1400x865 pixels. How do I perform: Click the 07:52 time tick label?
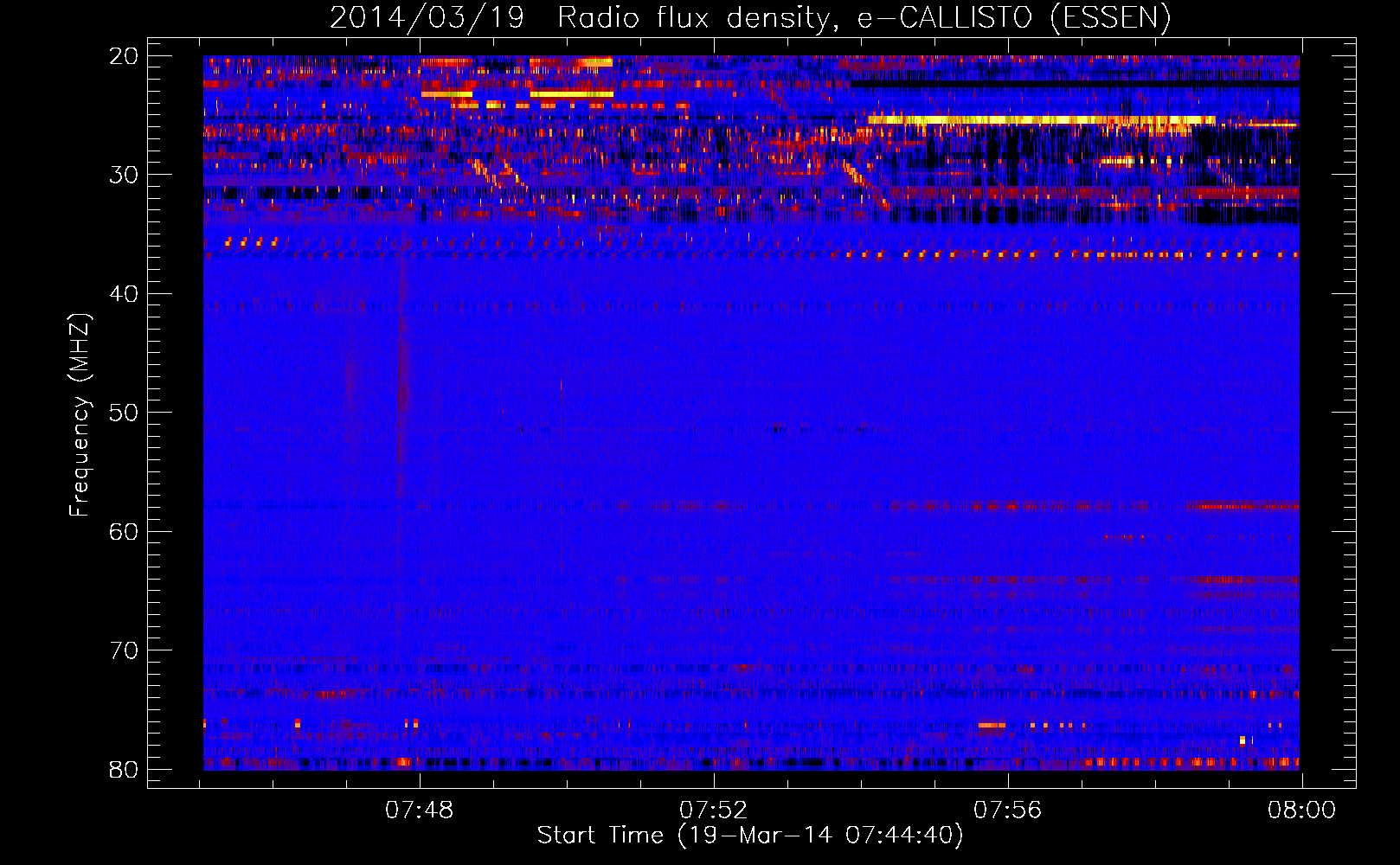[x=714, y=811]
